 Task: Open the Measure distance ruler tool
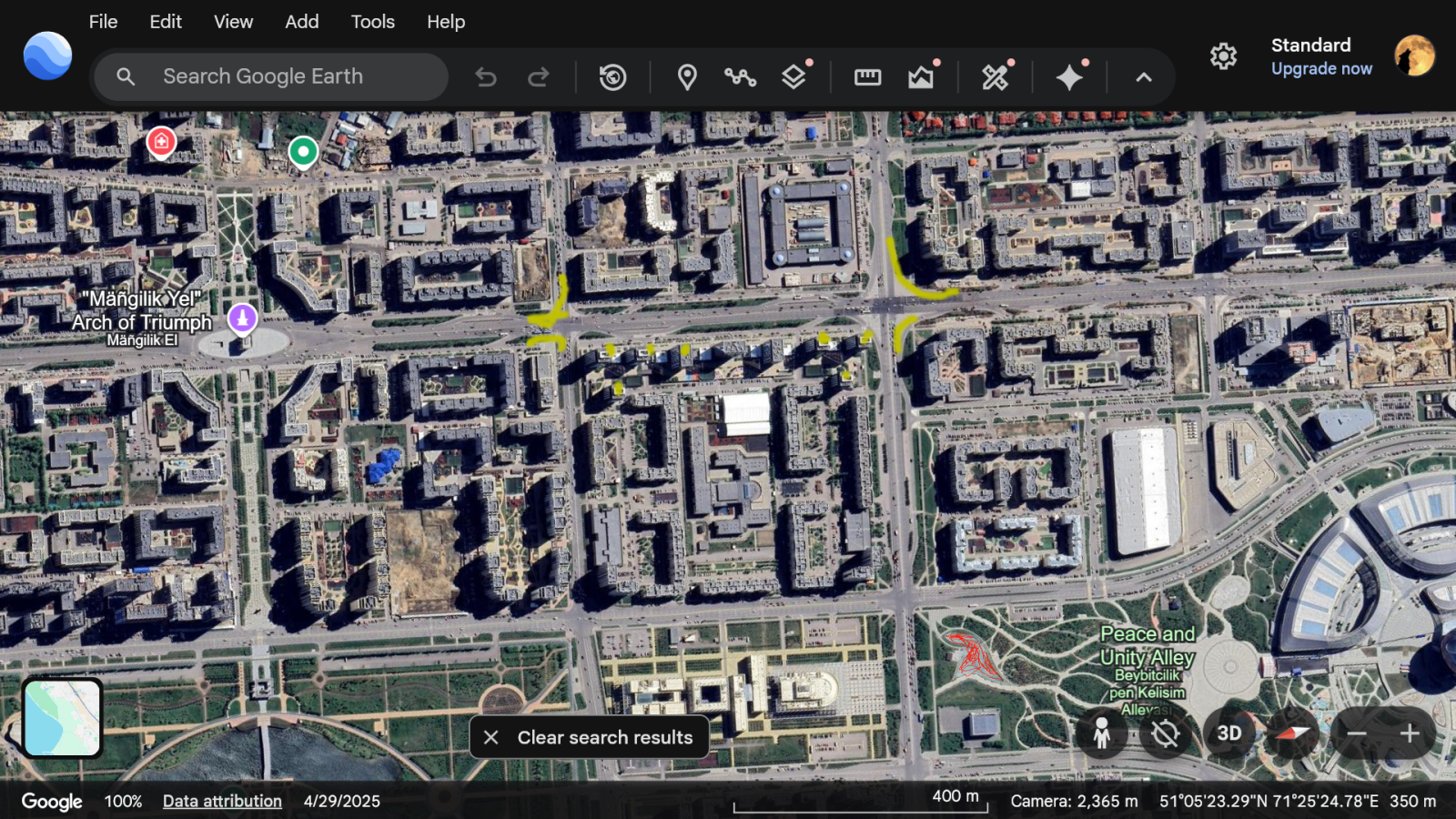coord(867,77)
